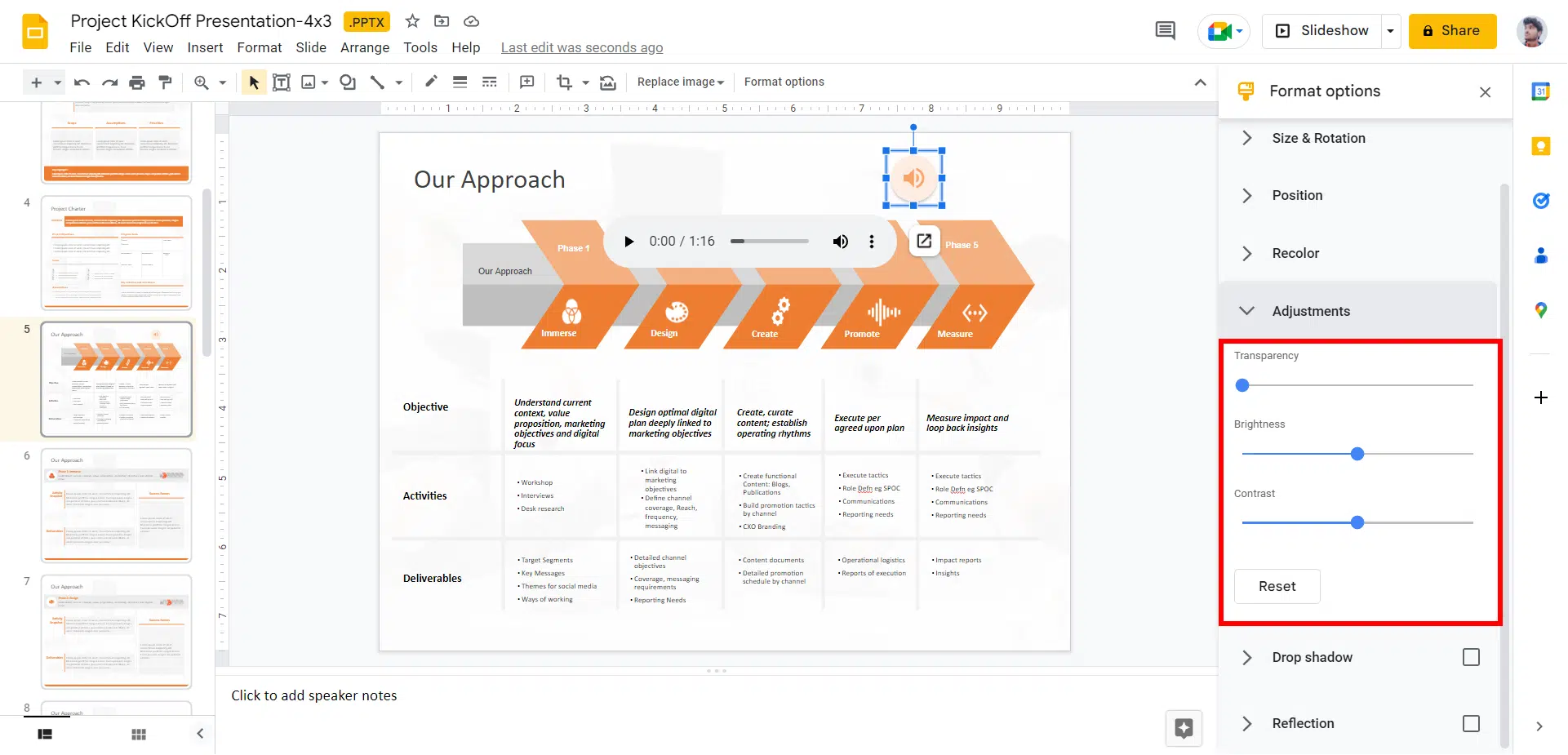Click the undo arrow in toolbar
The width and height of the screenshot is (1568, 755).
pyautogui.click(x=82, y=82)
